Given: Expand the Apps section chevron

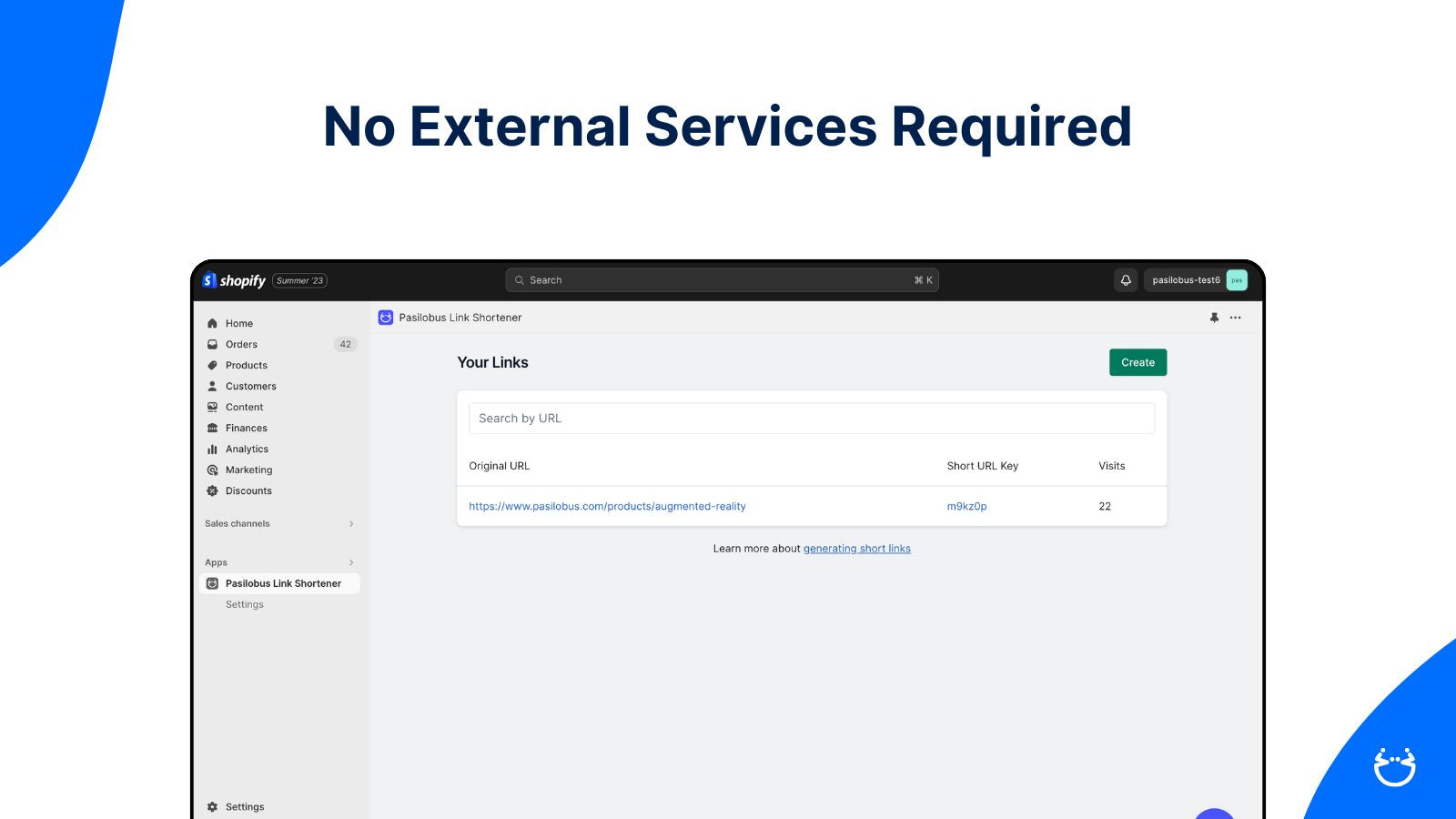Looking at the screenshot, I should click(351, 562).
